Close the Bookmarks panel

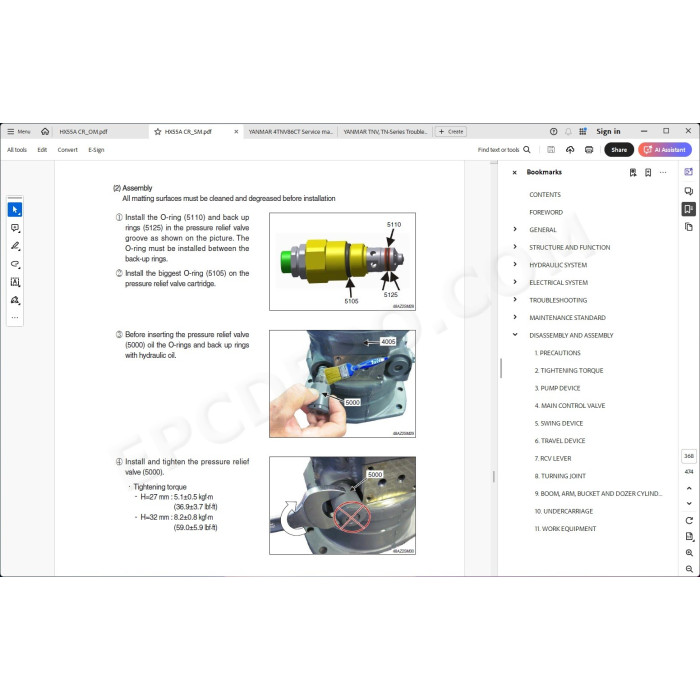click(514, 172)
